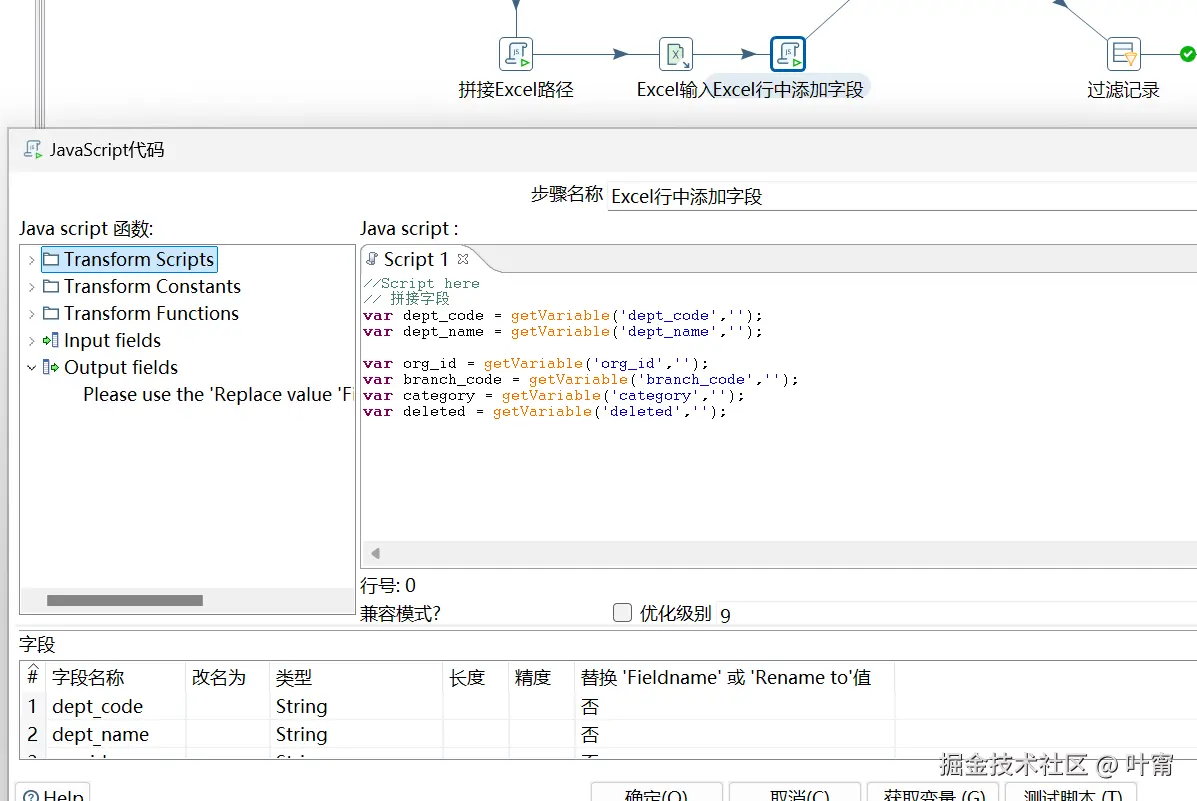This screenshot has width=1197, height=801.
Task: Click the 步骤名称 input field
Action: point(902,196)
